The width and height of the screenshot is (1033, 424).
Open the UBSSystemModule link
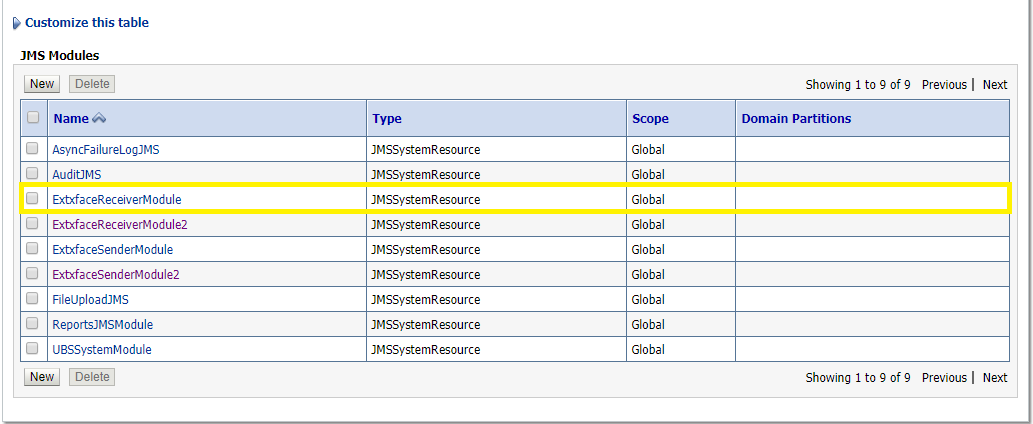(102, 350)
